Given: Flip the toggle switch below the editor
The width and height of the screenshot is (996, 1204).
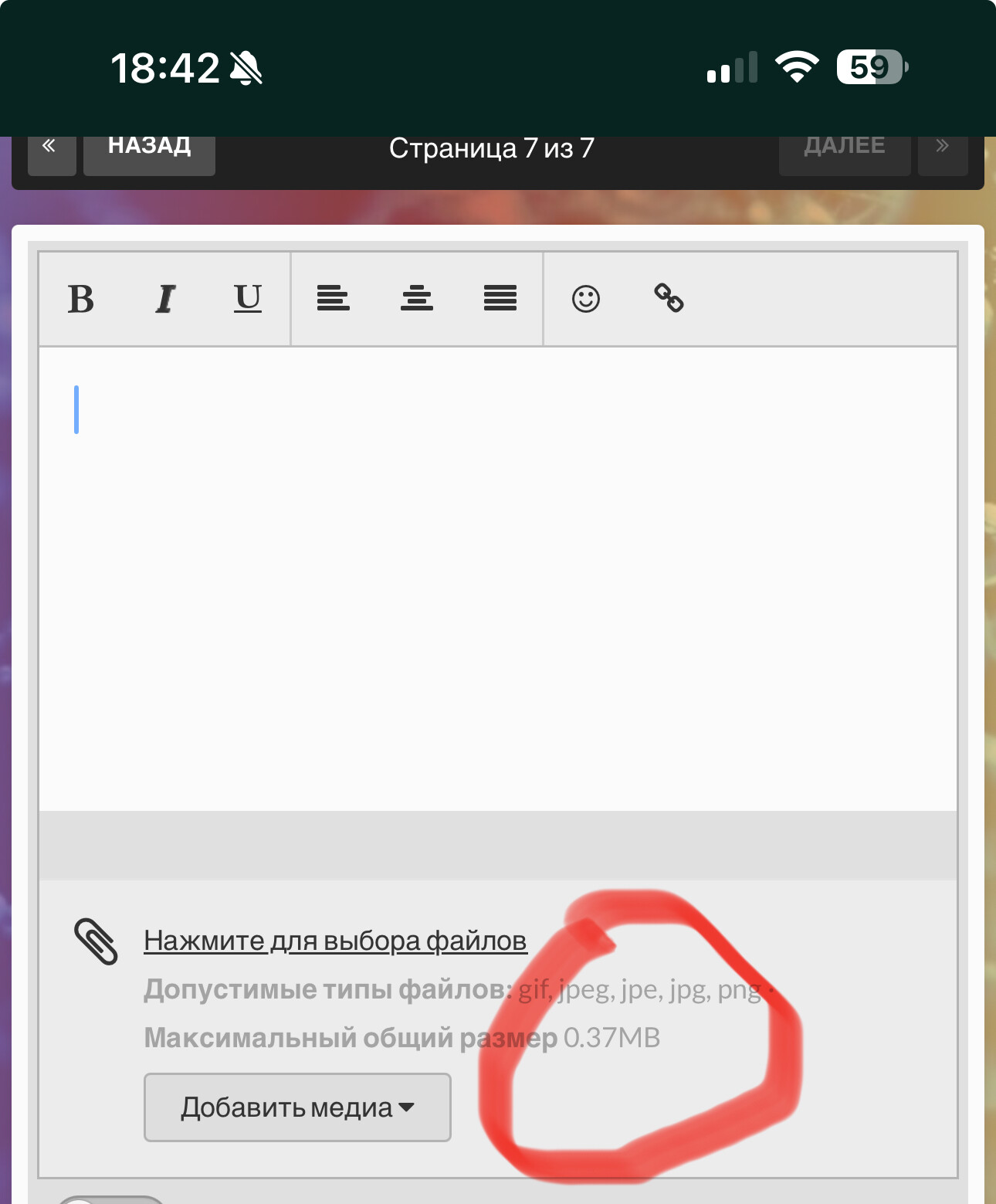Looking at the screenshot, I should pos(111,1199).
